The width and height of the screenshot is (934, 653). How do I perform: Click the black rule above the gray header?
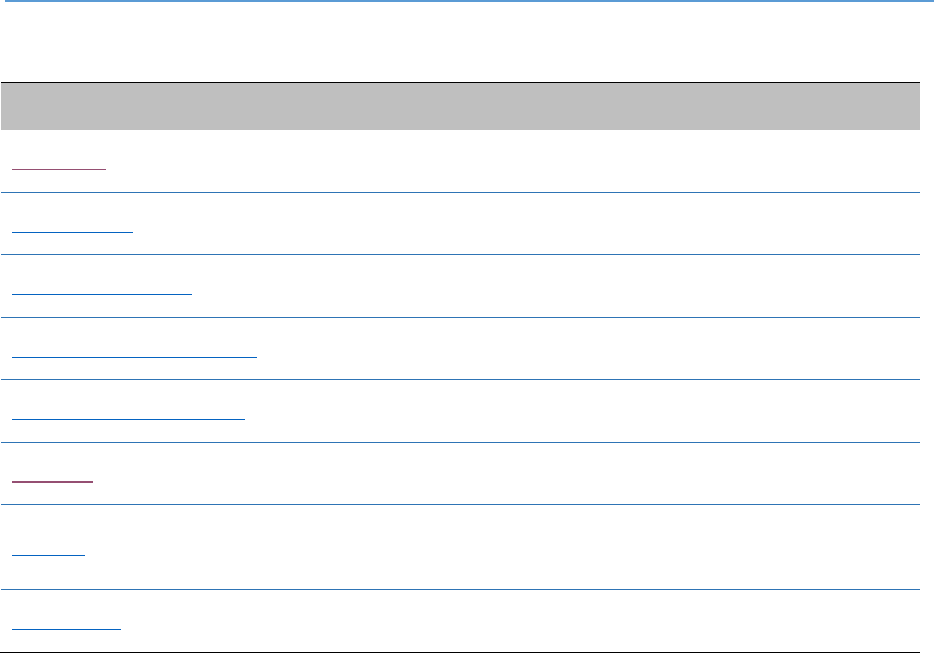[x=460, y=82]
